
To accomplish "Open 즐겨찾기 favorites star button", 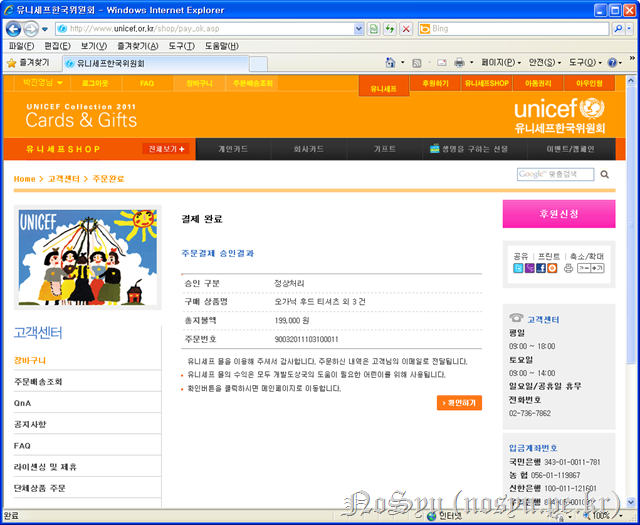I will coord(28,62).
